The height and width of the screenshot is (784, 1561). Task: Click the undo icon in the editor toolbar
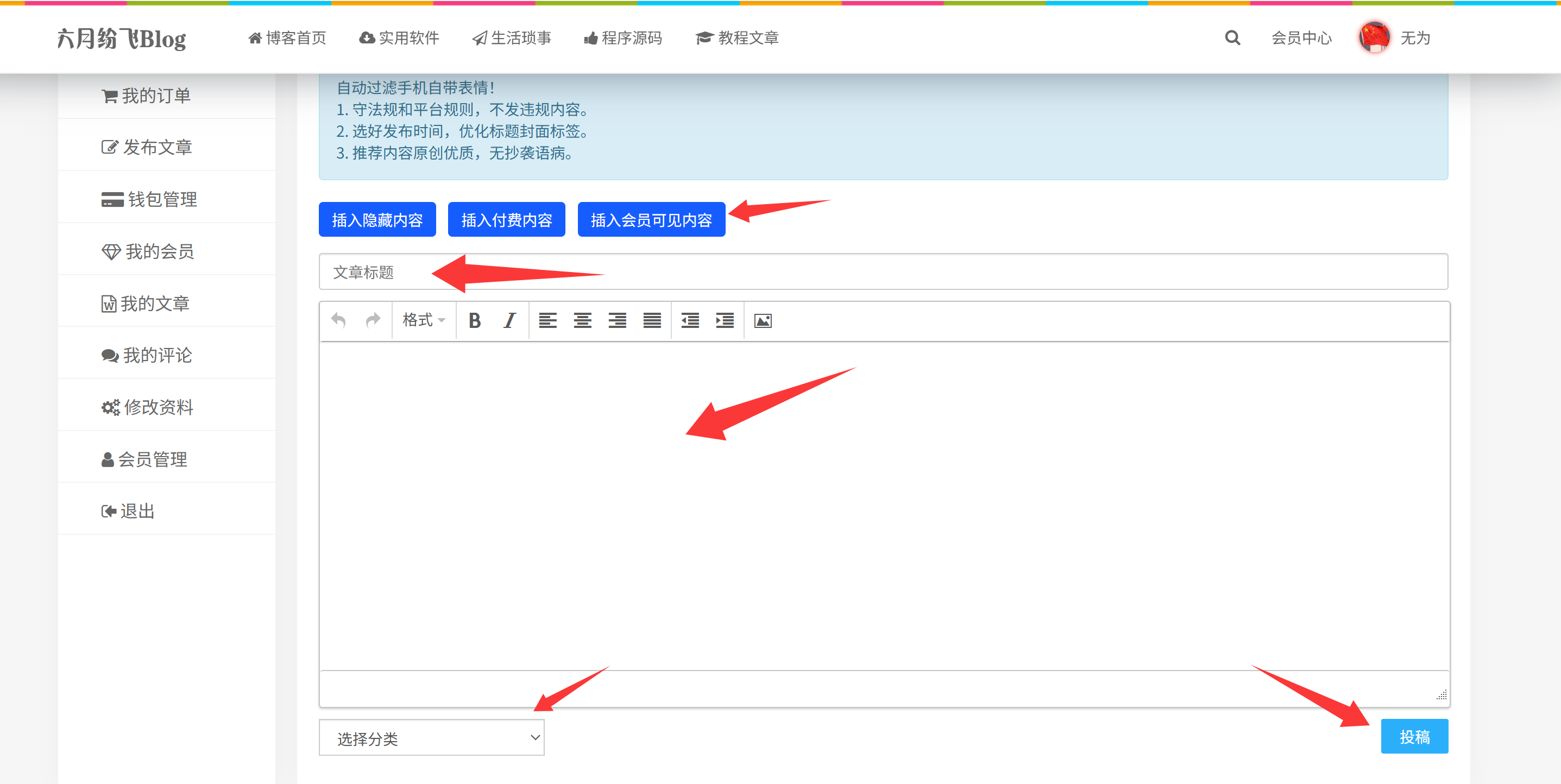click(339, 320)
